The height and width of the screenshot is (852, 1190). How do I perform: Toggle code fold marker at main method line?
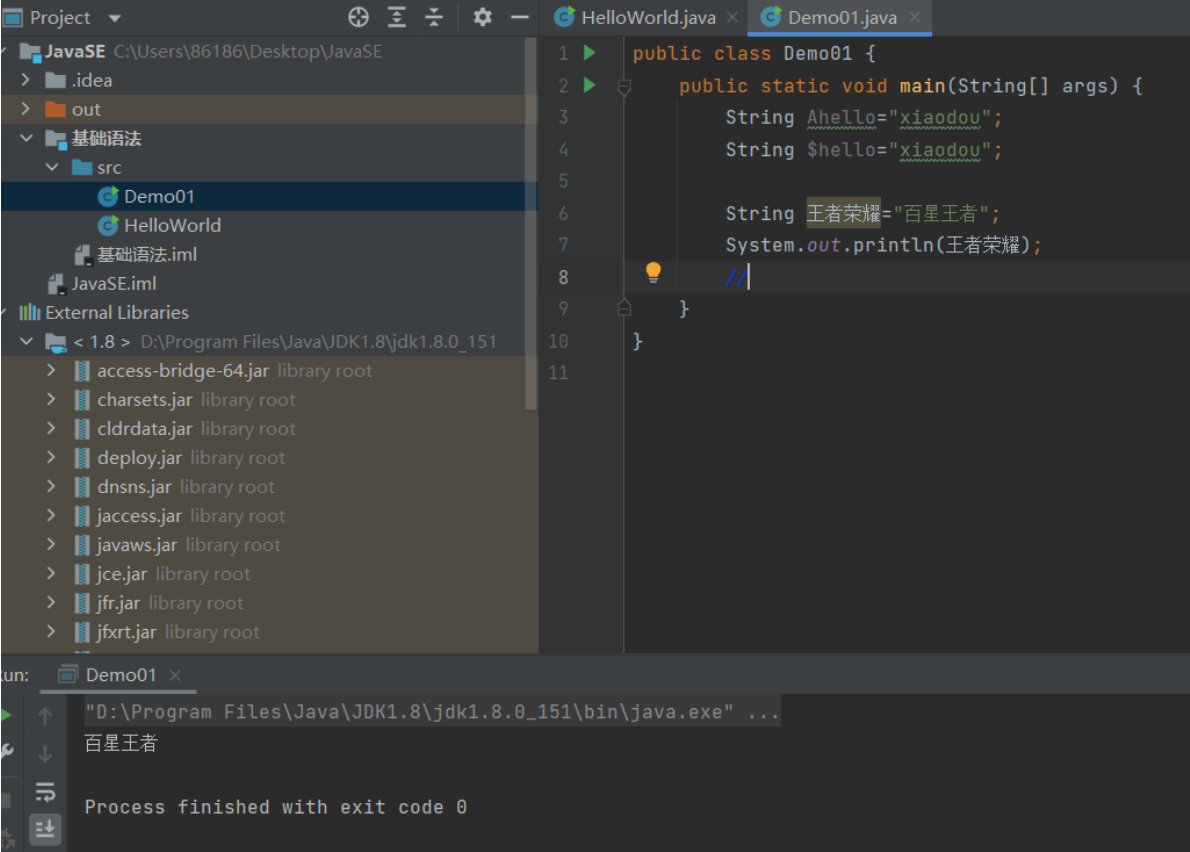click(x=625, y=87)
